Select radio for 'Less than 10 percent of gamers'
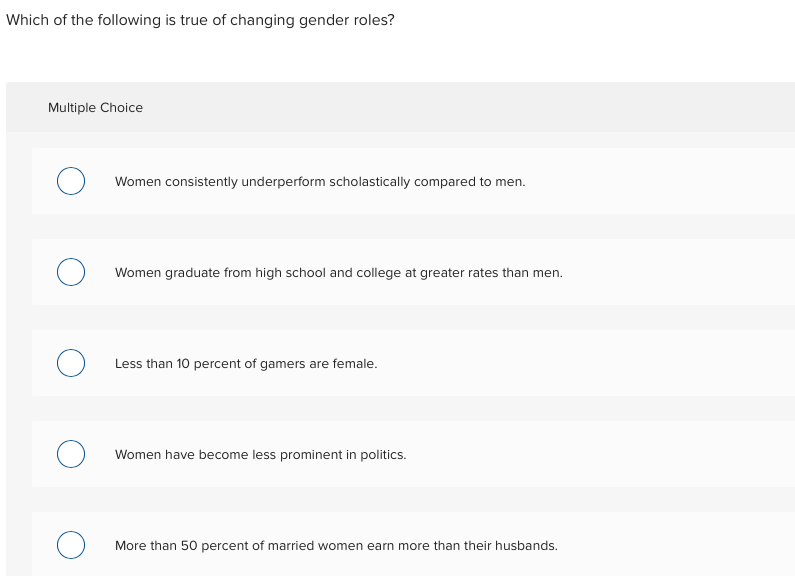 click(70, 363)
